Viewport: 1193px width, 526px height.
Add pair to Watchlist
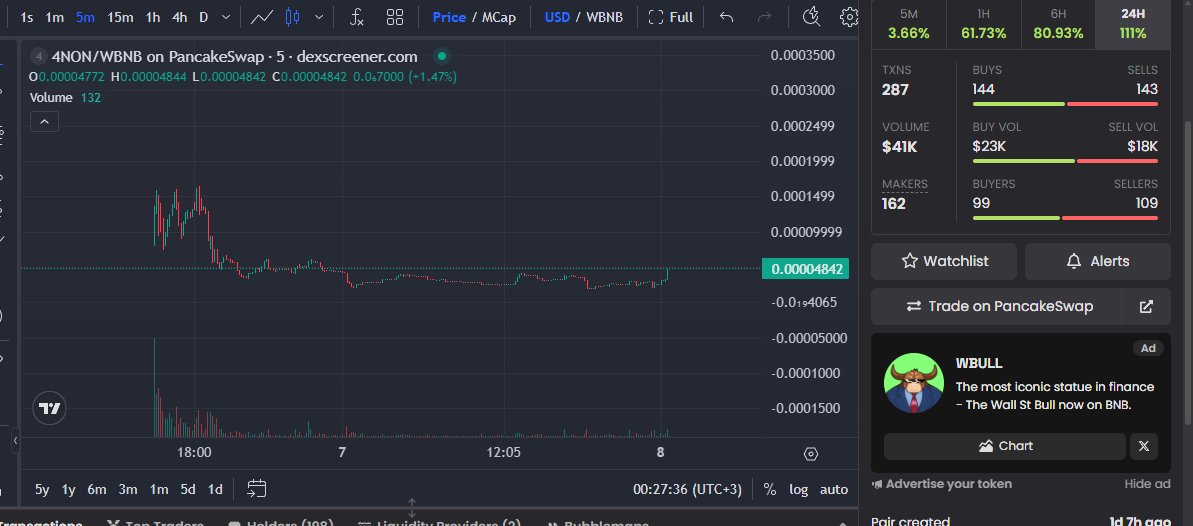tap(944, 261)
